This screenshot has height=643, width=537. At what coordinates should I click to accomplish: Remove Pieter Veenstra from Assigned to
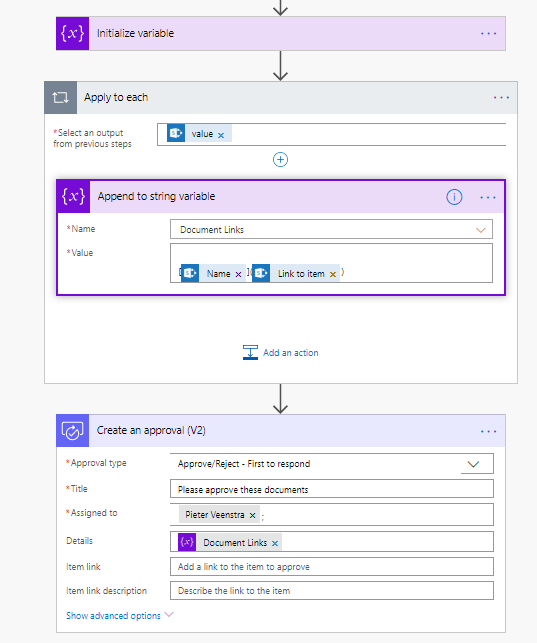[x=253, y=515]
